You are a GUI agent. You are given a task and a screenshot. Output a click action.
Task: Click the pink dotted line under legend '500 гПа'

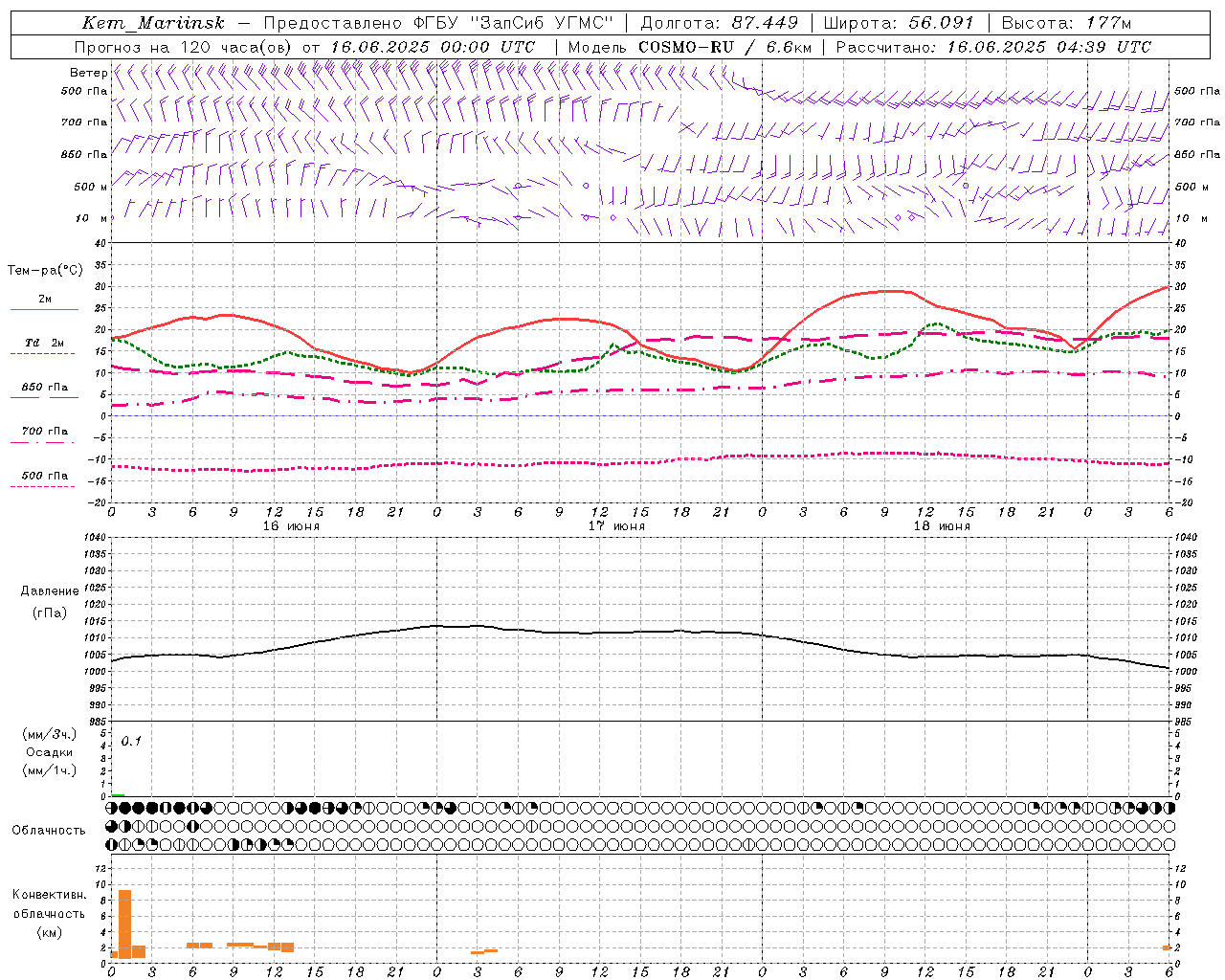pyautogui.click(x=42, y=486)
